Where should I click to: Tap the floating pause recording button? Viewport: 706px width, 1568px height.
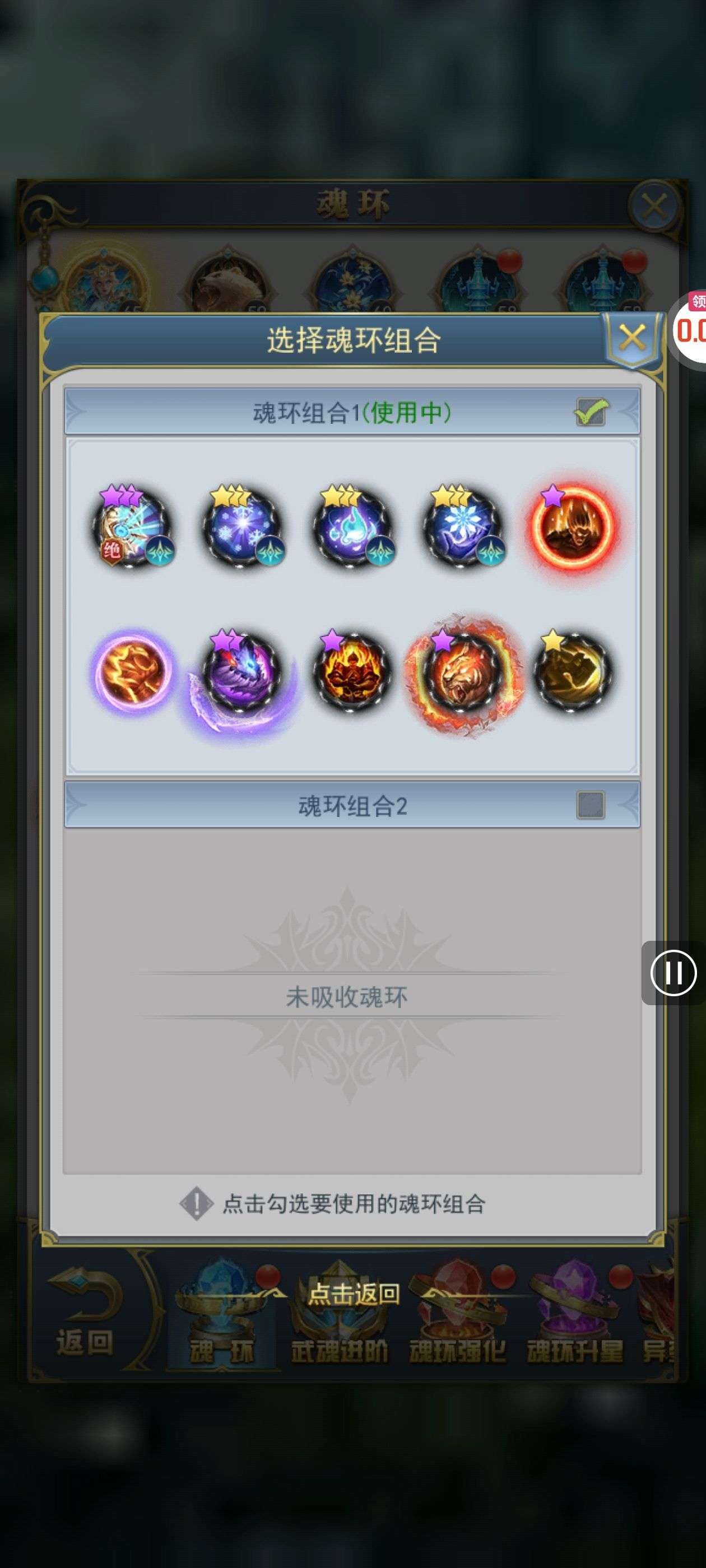(673, 972)
